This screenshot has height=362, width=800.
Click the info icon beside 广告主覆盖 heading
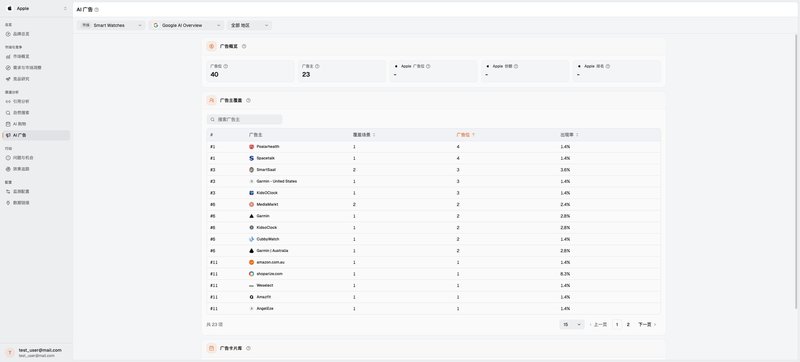pos(248,100)
